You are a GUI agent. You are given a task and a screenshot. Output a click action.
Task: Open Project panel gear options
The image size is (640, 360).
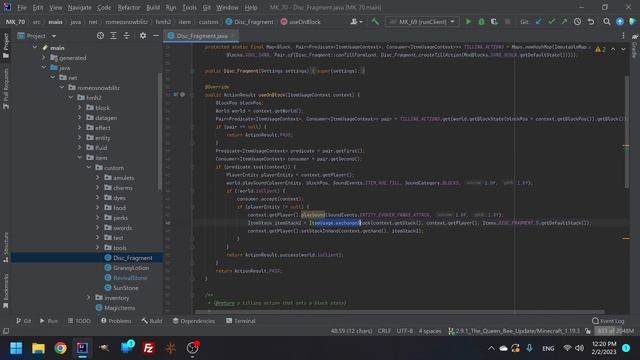click(x=142, y=36)
